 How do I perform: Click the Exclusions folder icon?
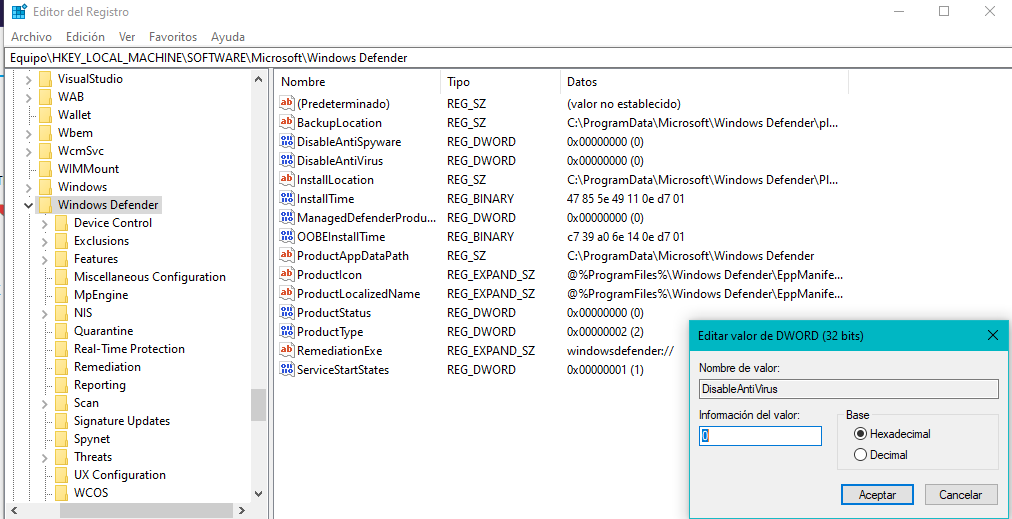tap(61, 241)
